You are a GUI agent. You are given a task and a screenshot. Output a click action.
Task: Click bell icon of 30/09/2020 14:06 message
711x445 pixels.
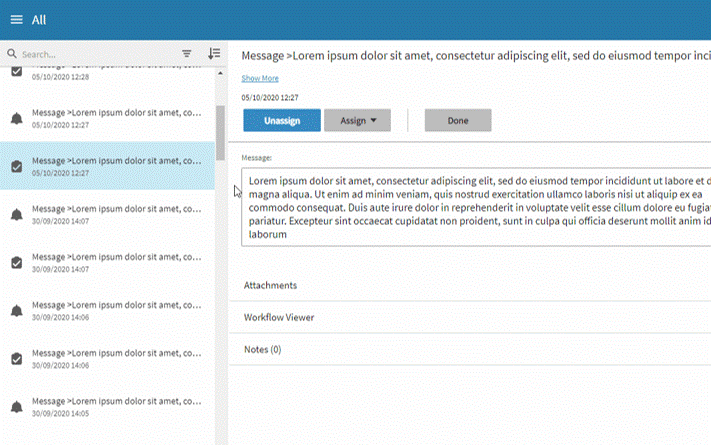point(16,311)
